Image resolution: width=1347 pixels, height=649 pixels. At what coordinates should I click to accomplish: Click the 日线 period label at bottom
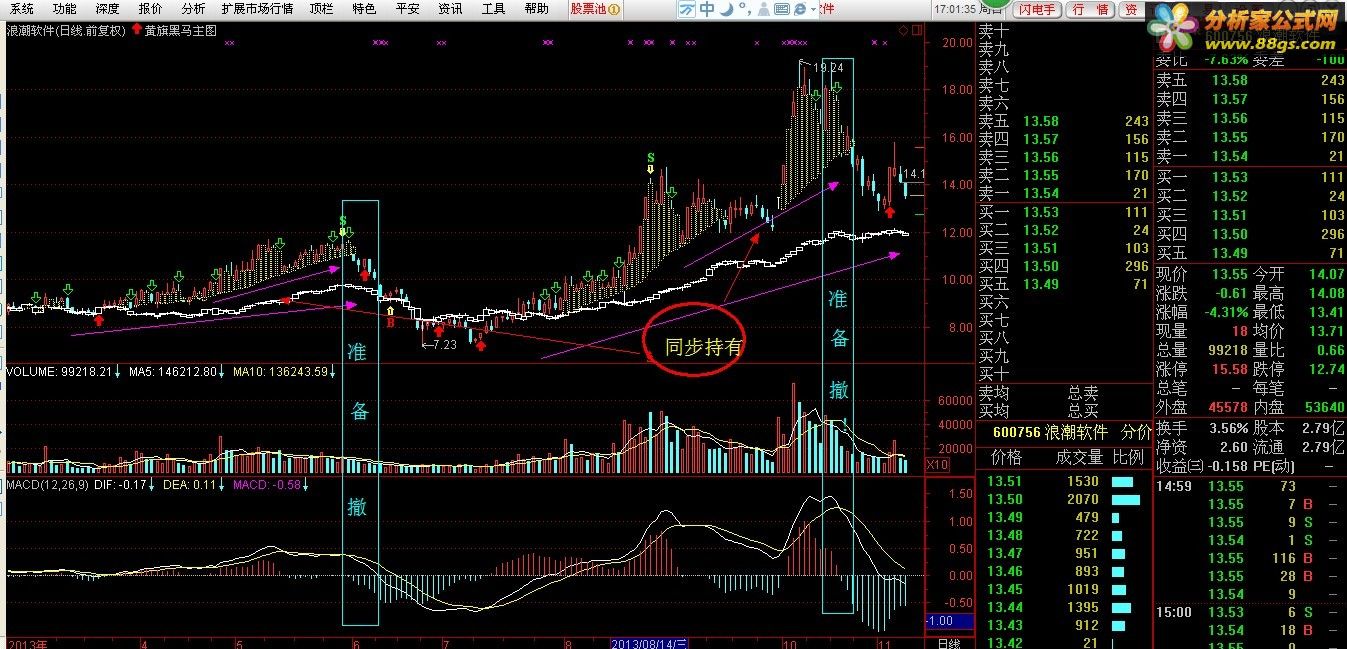tap(949, 642)
